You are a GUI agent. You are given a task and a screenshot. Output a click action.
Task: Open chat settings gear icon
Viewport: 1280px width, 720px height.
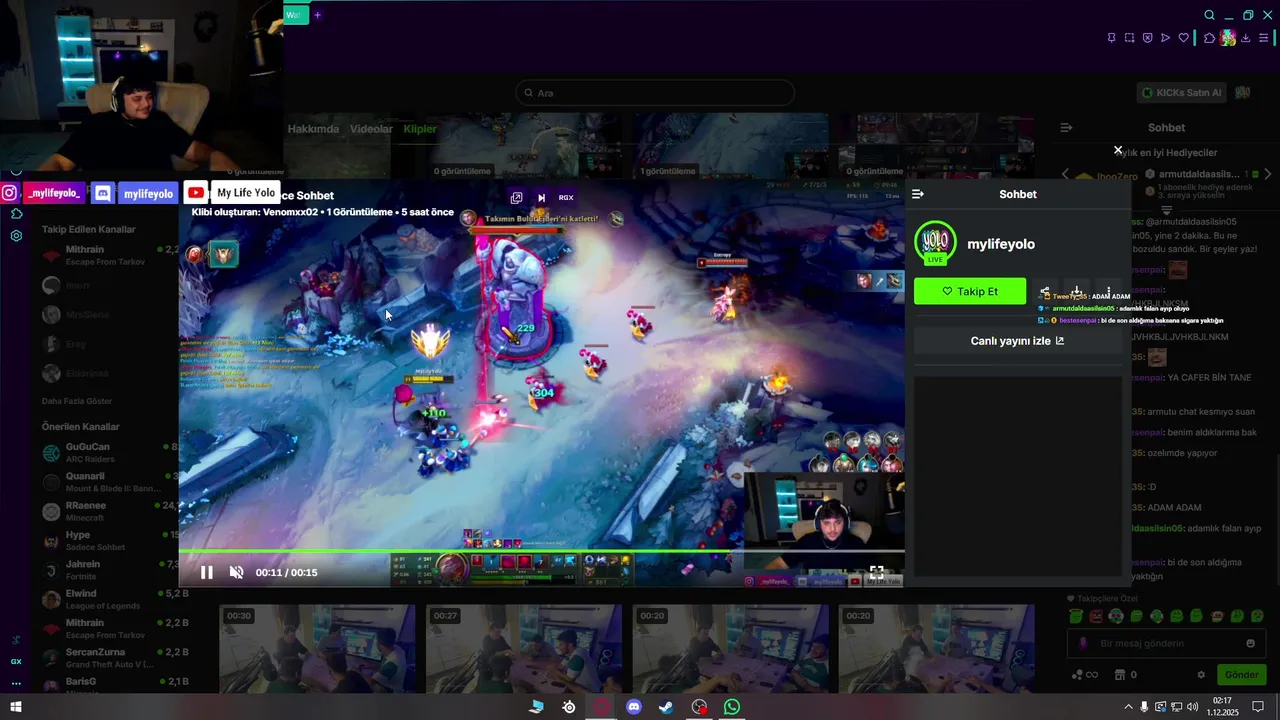click(x=1202, y=674)
